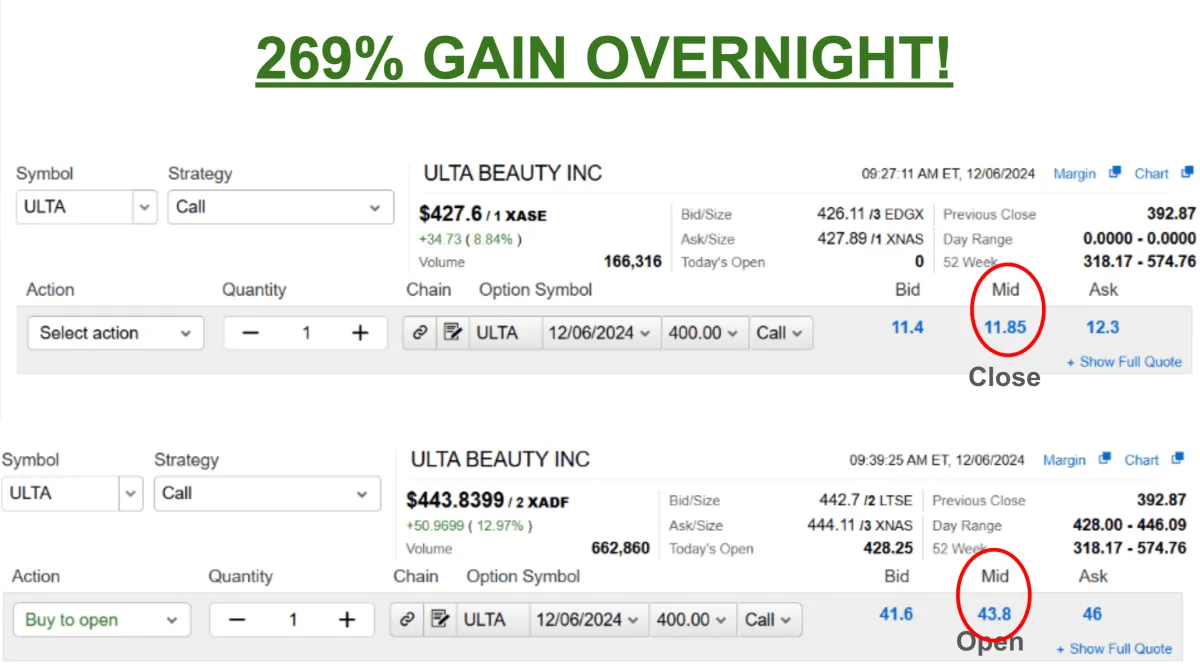Open bottom 12/06/2024 expiration dropdown
The width and height of the screenshot is (1200, 664).
point(589,620)
